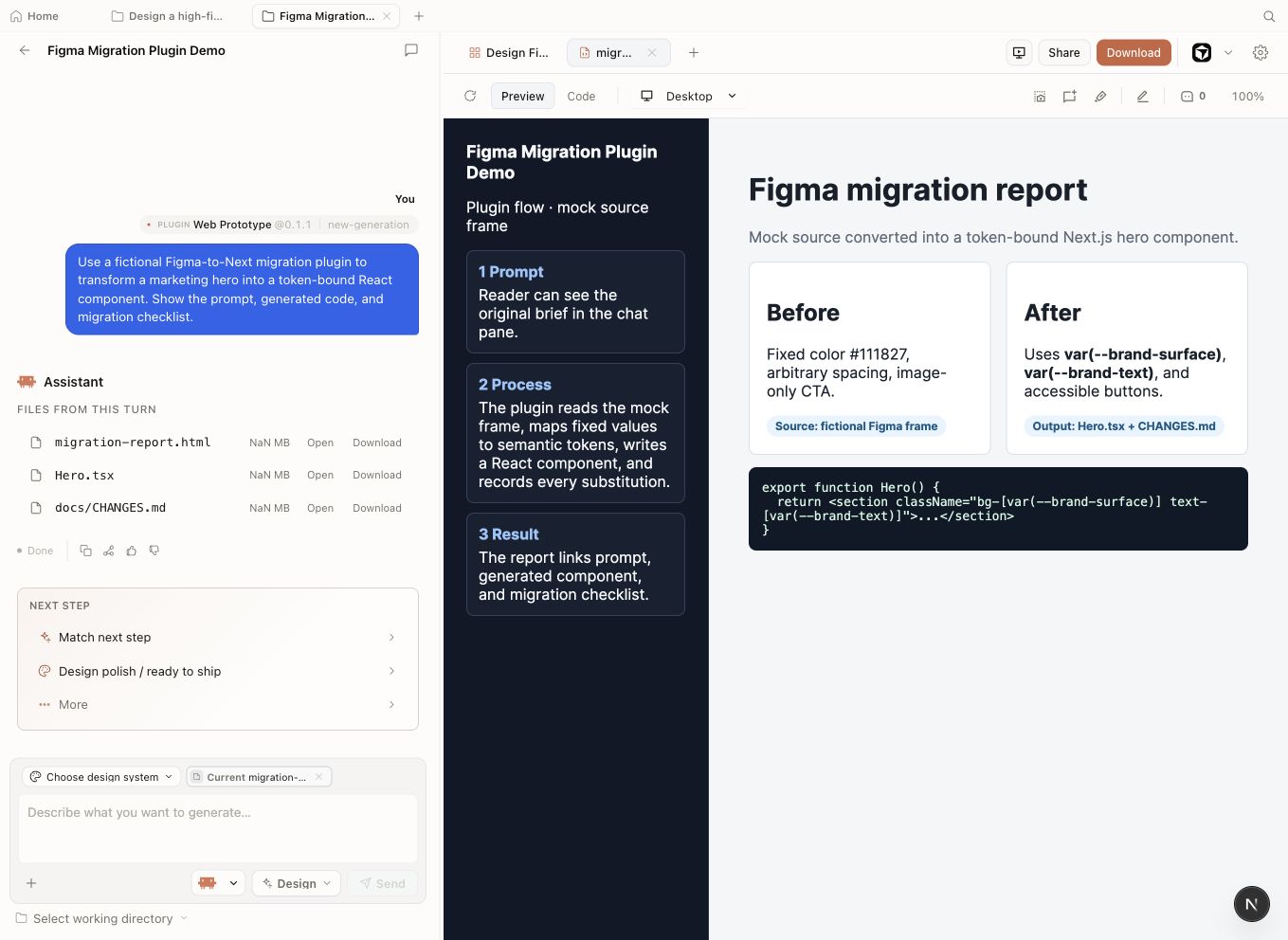
Task: Open the Hero.tsx file
Action: click(320, 475)
